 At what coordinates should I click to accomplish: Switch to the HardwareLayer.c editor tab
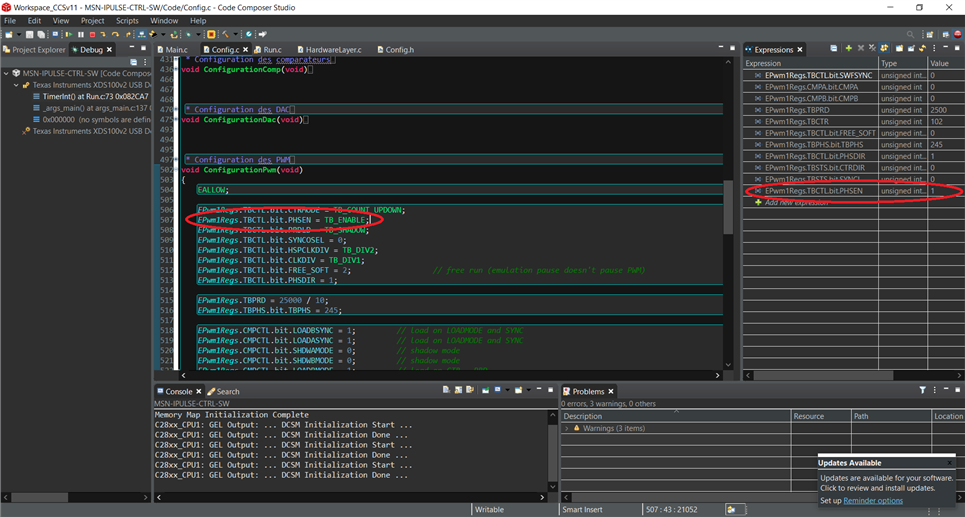334,49
